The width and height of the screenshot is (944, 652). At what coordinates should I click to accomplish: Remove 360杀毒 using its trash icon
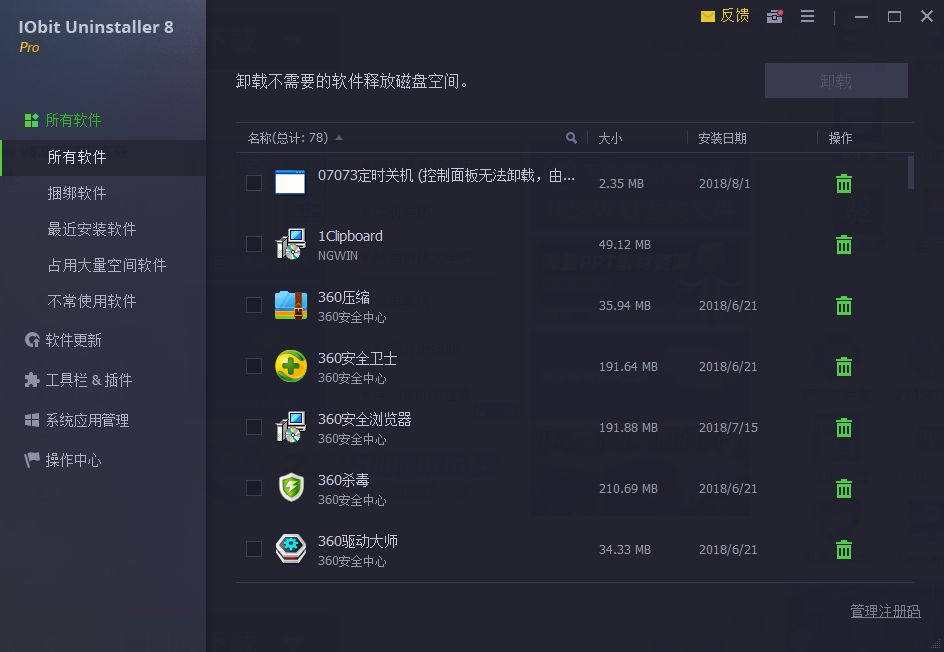[843, 488]
